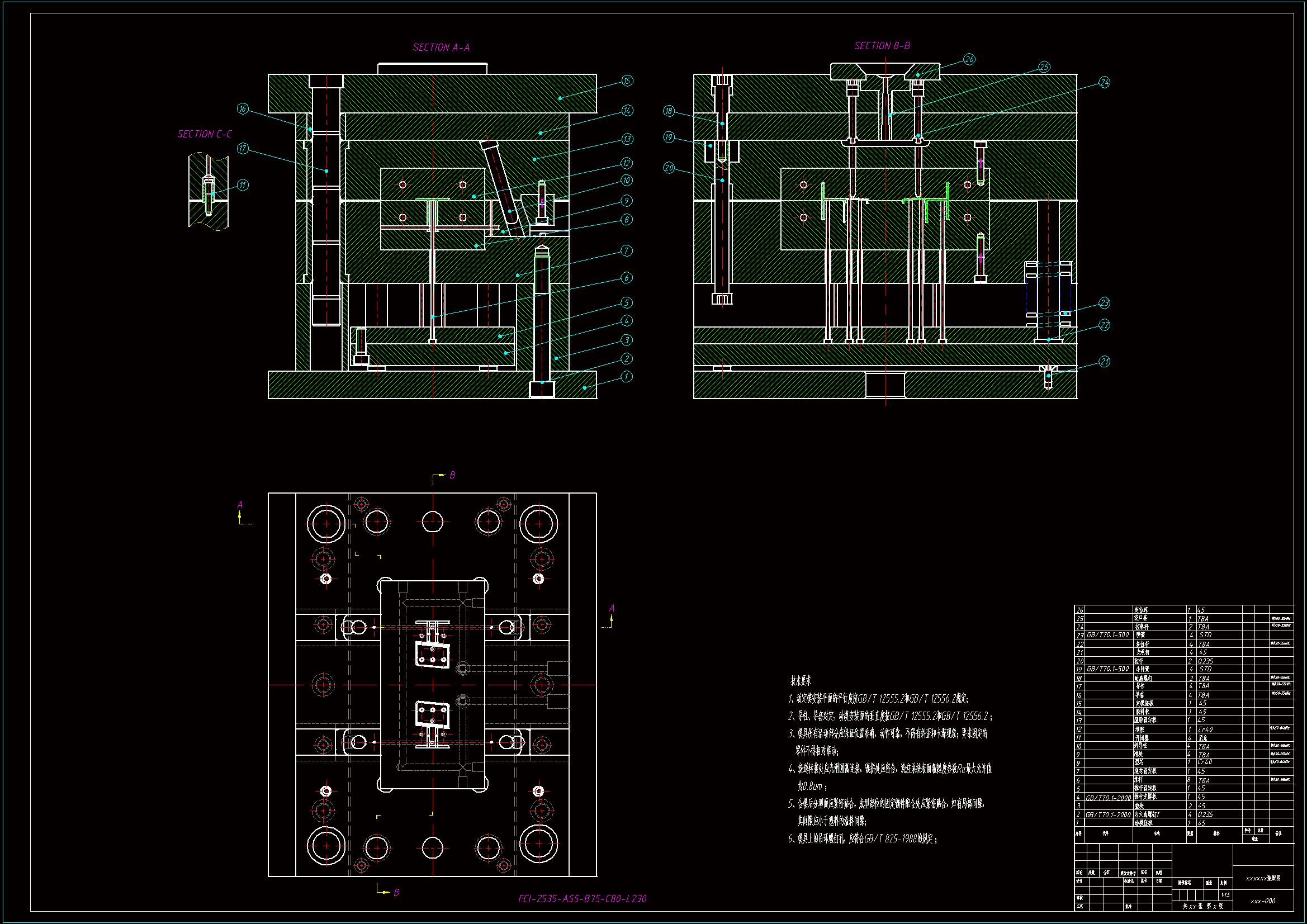This screenshot has height=924, width=1307.
Task: Click the FCI-2535-A55-B75-C80-L230 mold base text
Action: (582, 899)
